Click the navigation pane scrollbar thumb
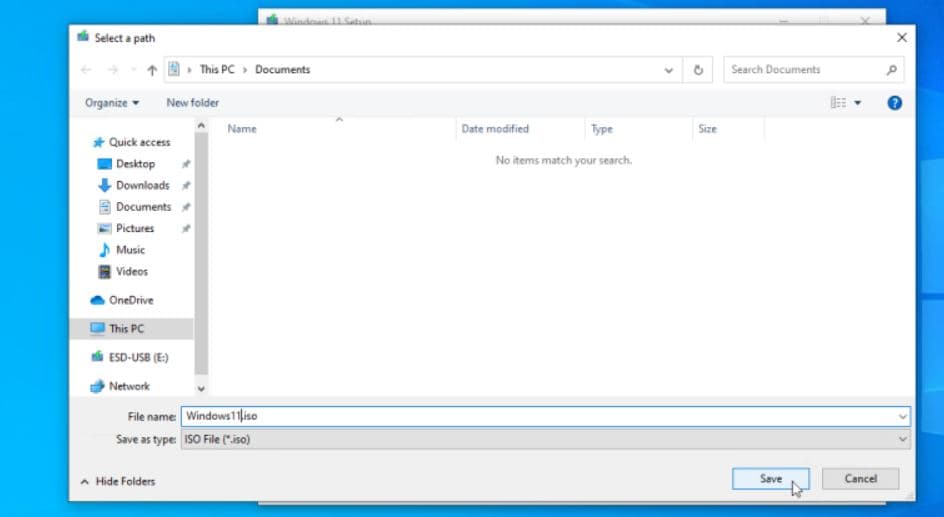The image size is (944, 517). tap(201, 253)
